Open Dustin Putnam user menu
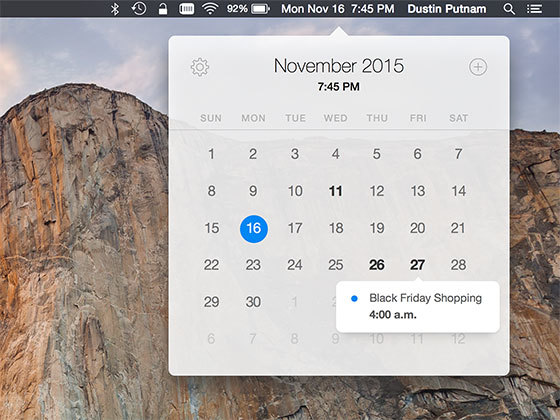 [x=447, y=9]
